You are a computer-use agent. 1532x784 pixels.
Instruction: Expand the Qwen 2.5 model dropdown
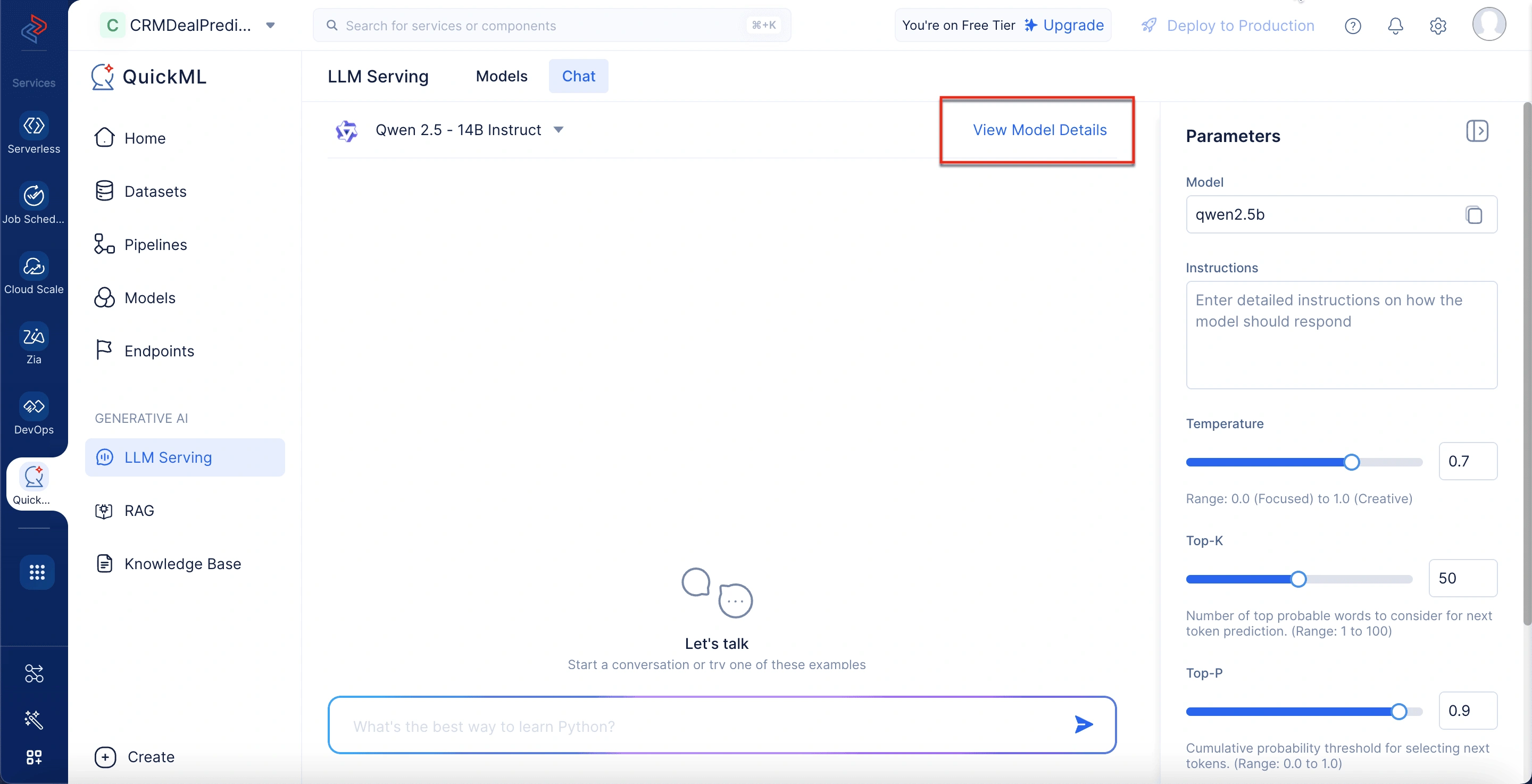tap(559, 130)
